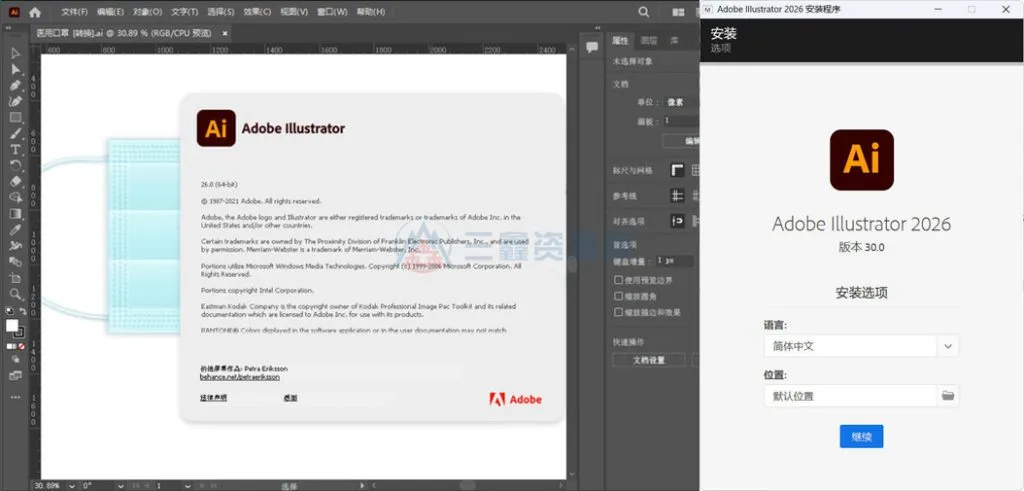Open the 单位 dropdown showing 像素

681,102
